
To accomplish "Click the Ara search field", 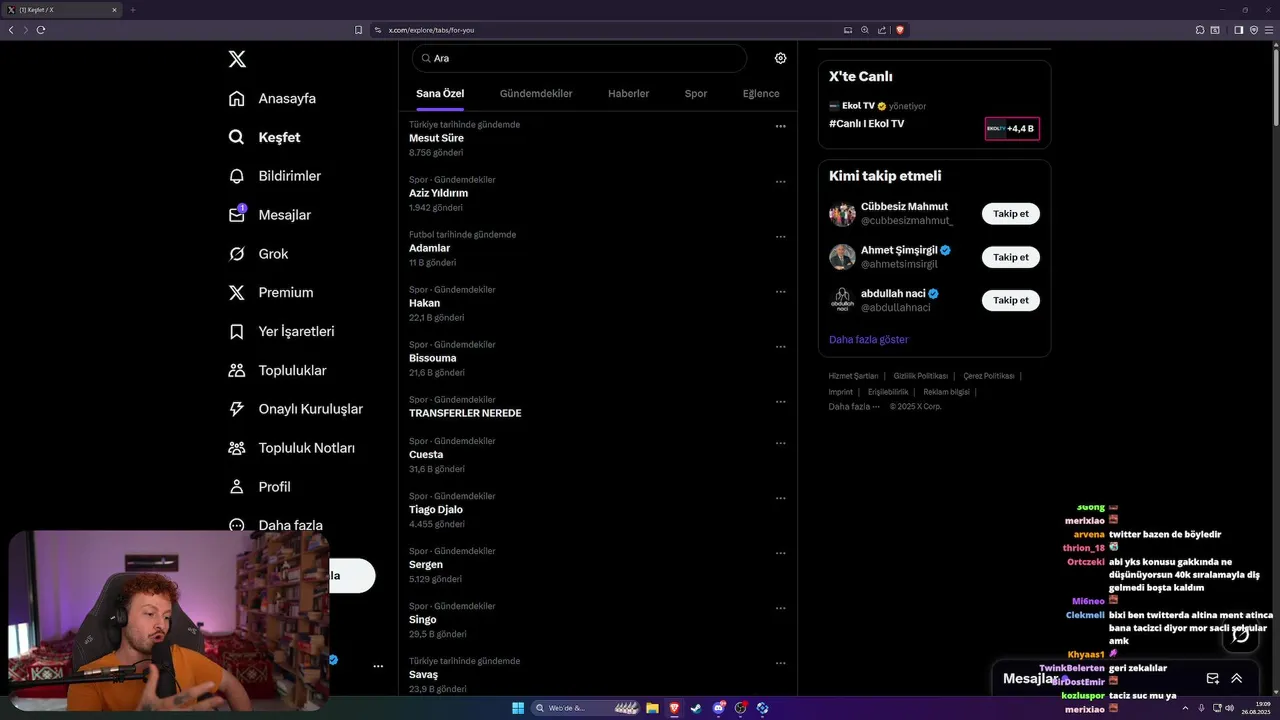I will coord(580,58).
